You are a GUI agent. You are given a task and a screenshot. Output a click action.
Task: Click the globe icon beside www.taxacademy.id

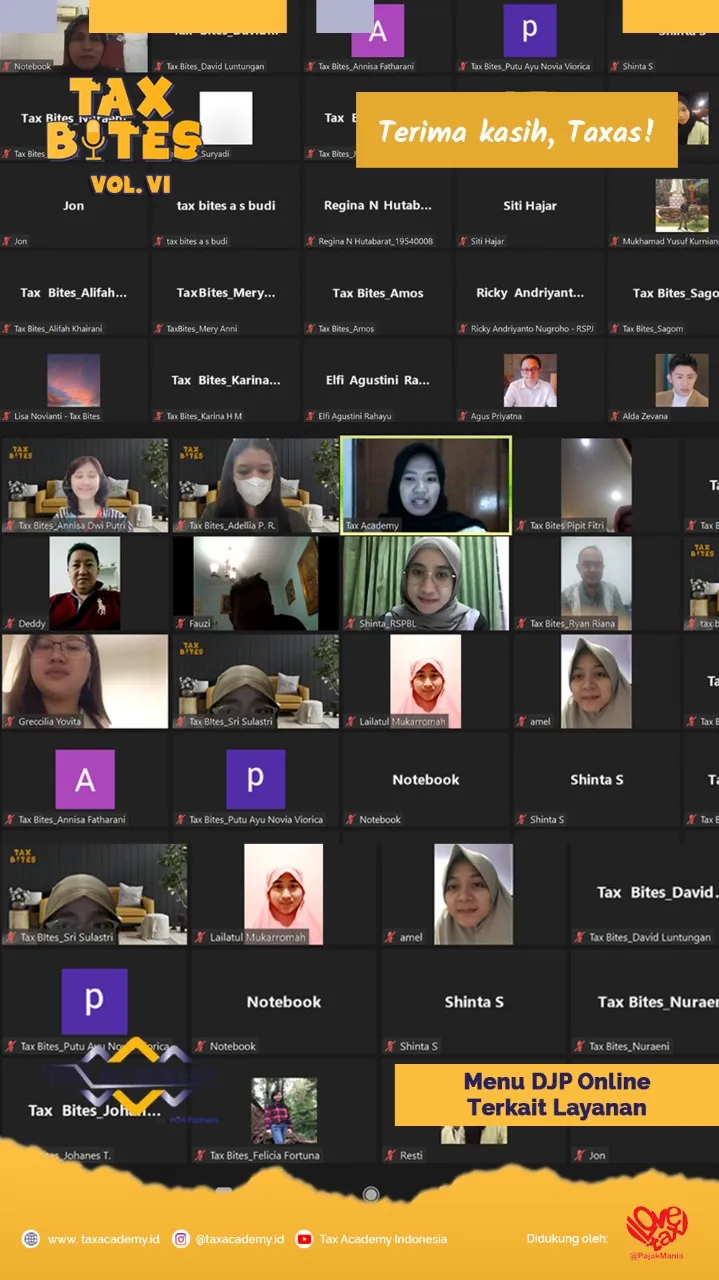coord(31,1239)
